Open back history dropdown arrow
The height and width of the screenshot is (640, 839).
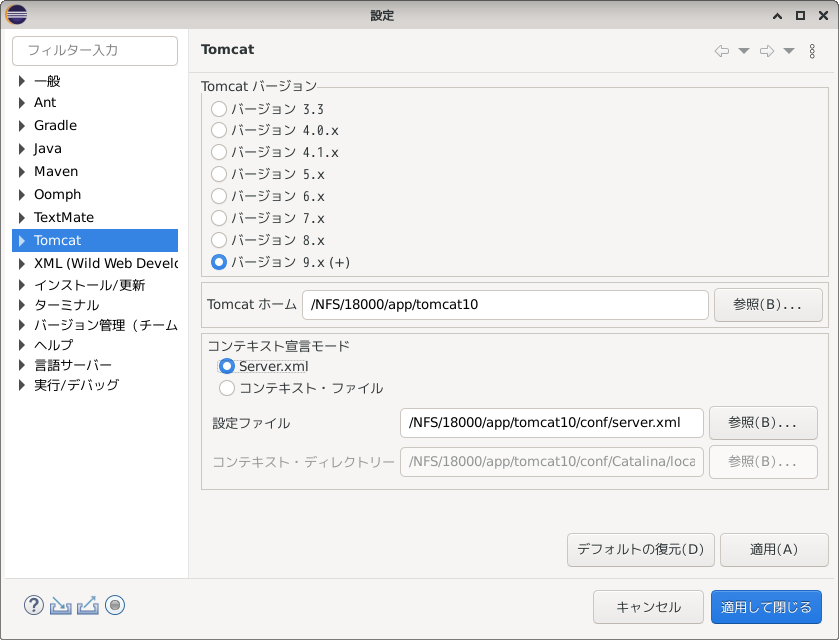pos(744,51)
